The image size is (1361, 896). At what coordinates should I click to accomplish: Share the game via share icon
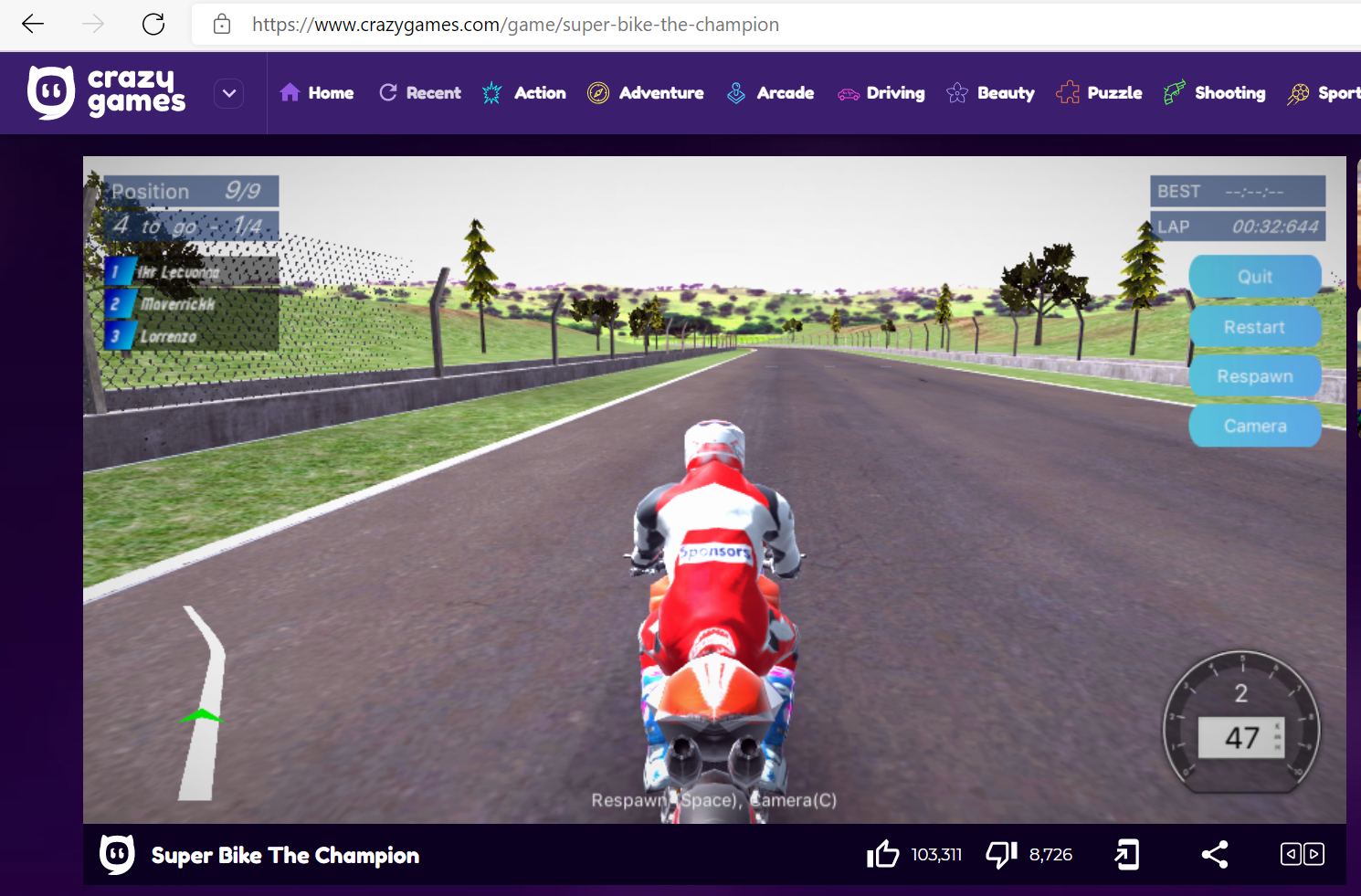[1215, 854]
